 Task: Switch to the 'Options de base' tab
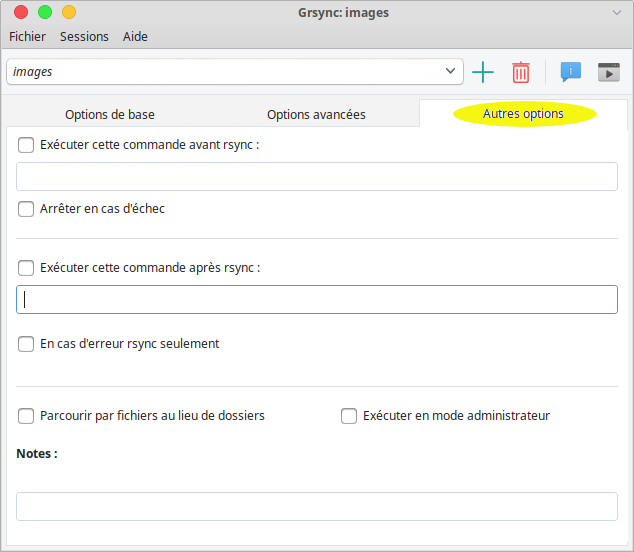[x=110, y=114]
